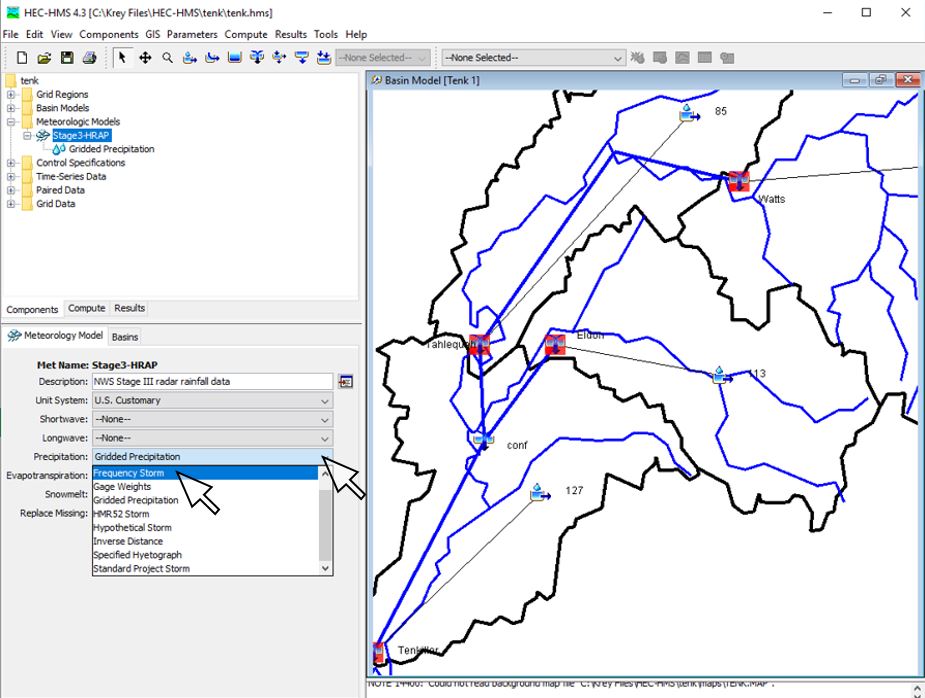Open the GIS menu

pos(153,34)
